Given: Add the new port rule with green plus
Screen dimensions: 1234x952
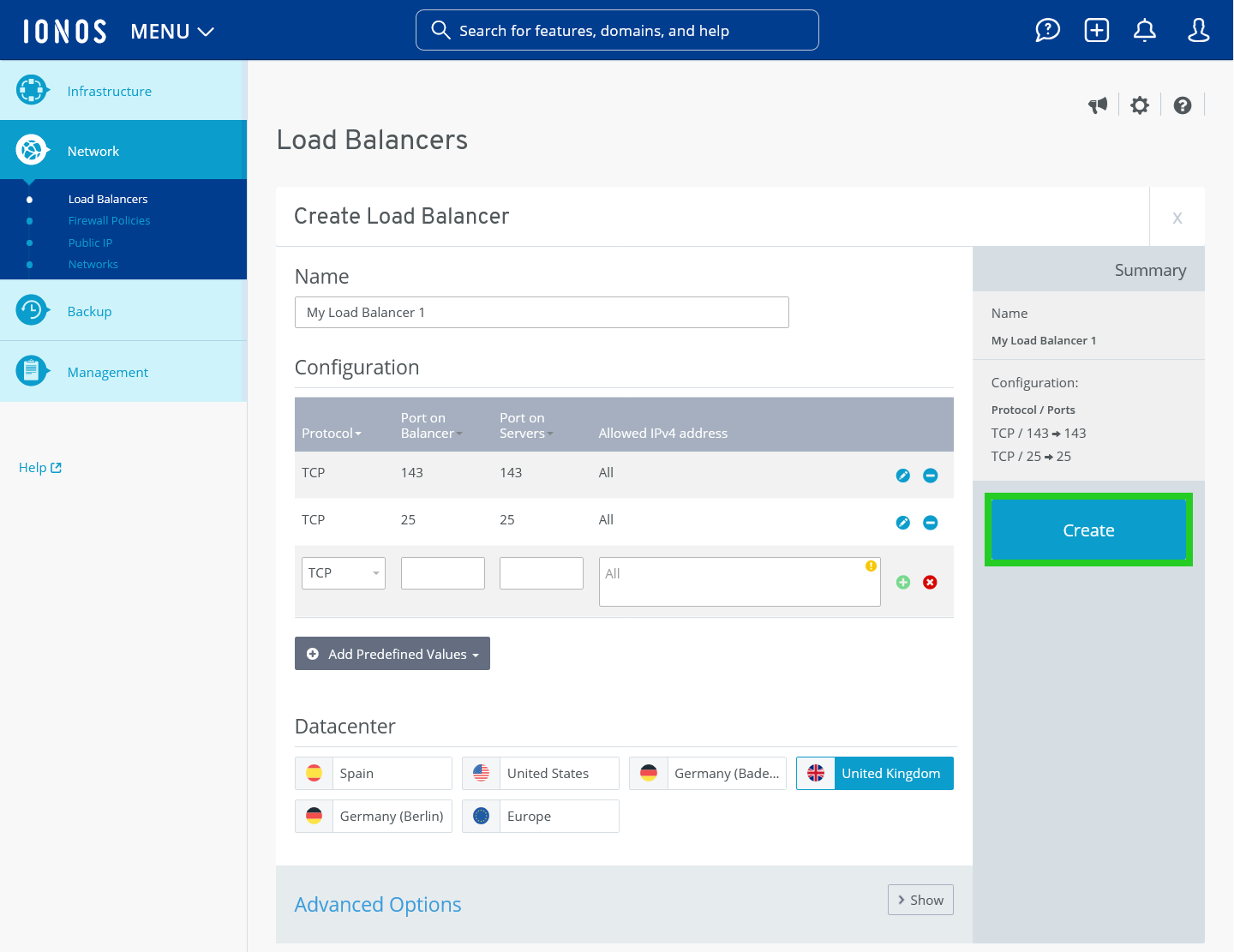Looking at the screenshot, I should (x=902, y=582).
